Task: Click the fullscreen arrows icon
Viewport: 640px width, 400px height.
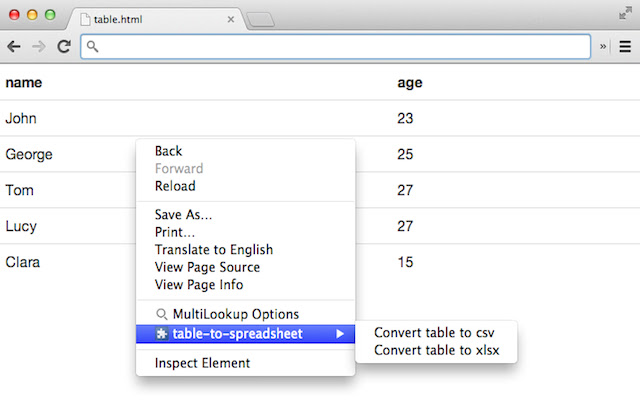Action: [625, 12]
